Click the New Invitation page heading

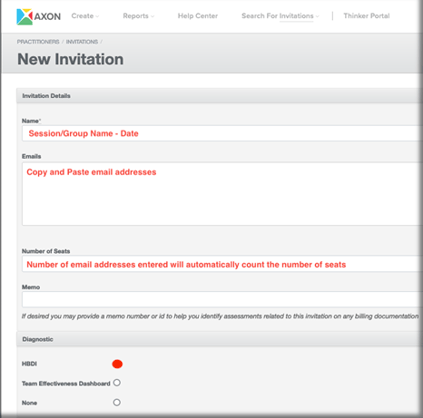pyautogui.click(x=70, y=59)
